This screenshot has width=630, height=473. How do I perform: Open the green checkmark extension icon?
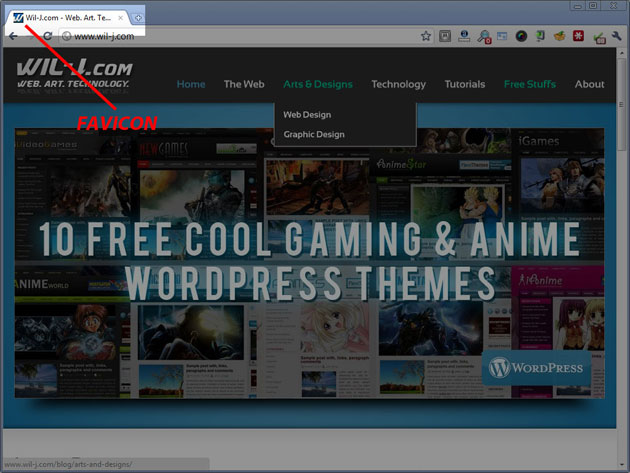599,38
